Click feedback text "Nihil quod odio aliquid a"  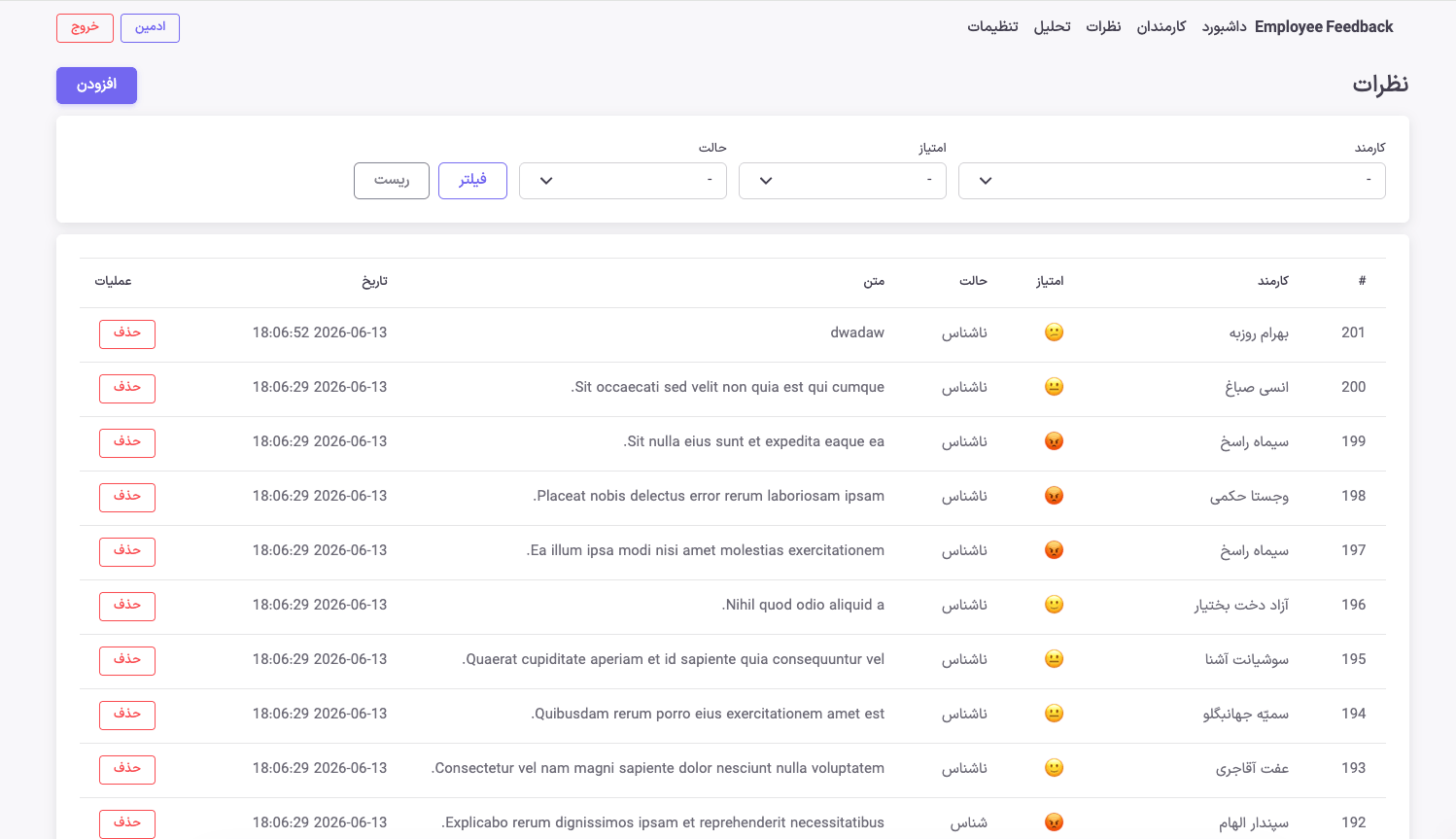pos(803,605)
